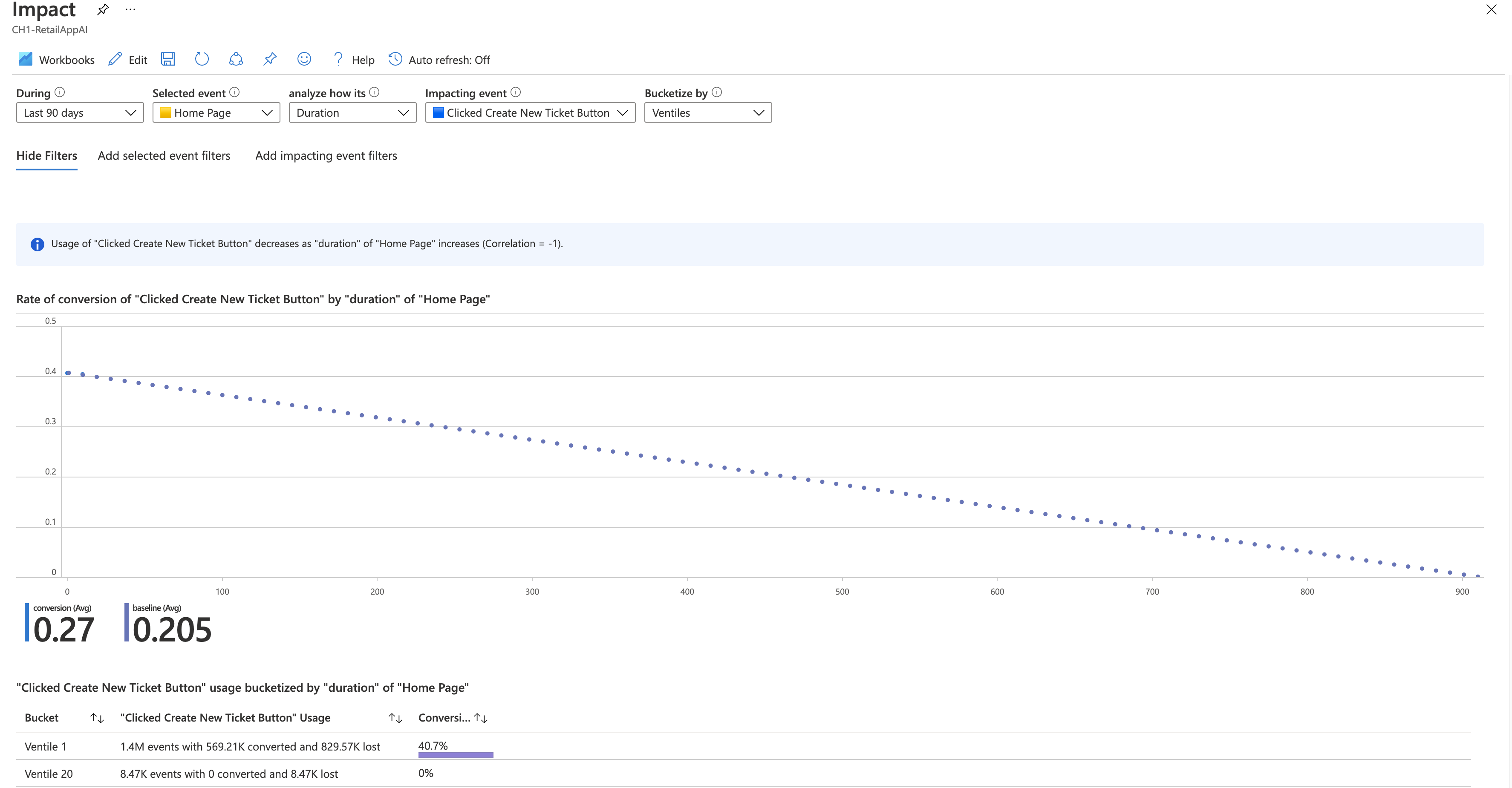The image size is (1512, 788).
Task: Switch to Add selected event filters tab
Action: [164, 155]
